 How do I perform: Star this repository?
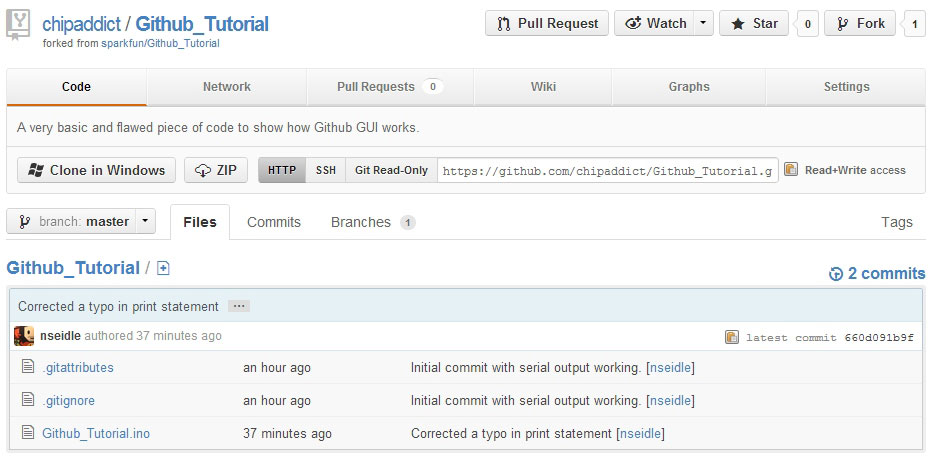[754, 24]
